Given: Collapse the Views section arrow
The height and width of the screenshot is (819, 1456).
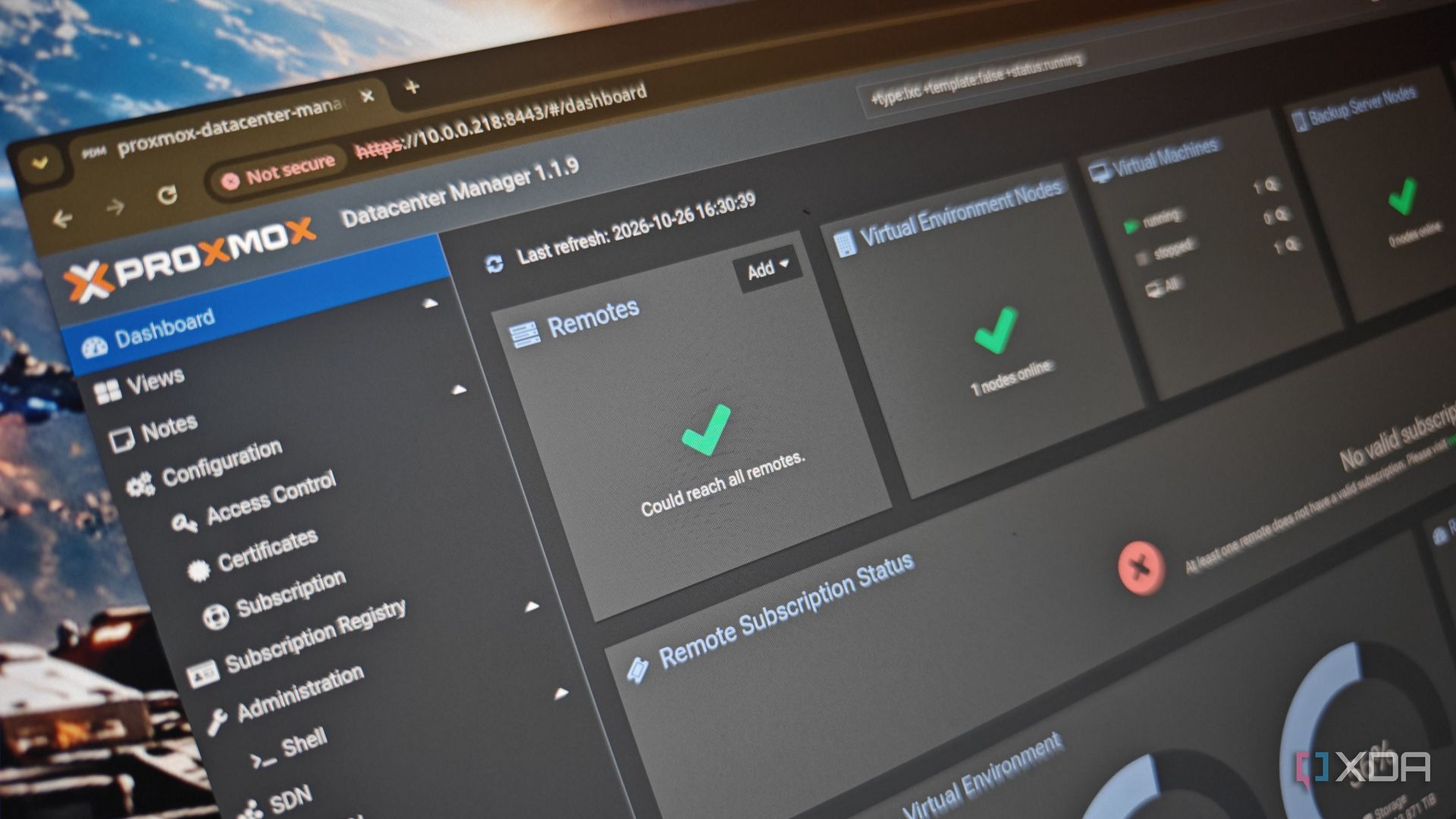Looking at the screenshot, I should (430, 304).
